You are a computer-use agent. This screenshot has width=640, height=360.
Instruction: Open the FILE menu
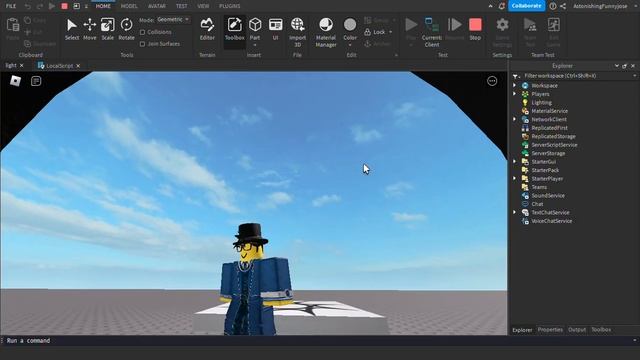click(11, 6)
